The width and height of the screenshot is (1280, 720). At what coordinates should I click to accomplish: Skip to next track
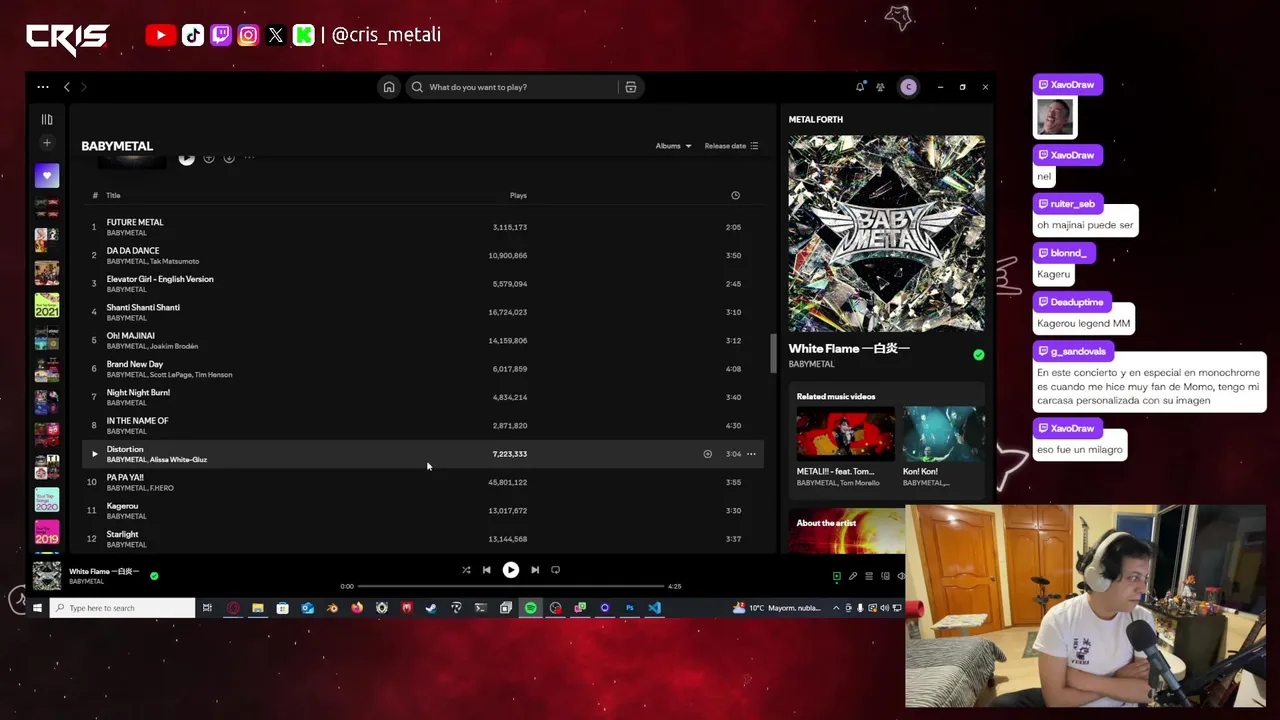tap(535, 570)
